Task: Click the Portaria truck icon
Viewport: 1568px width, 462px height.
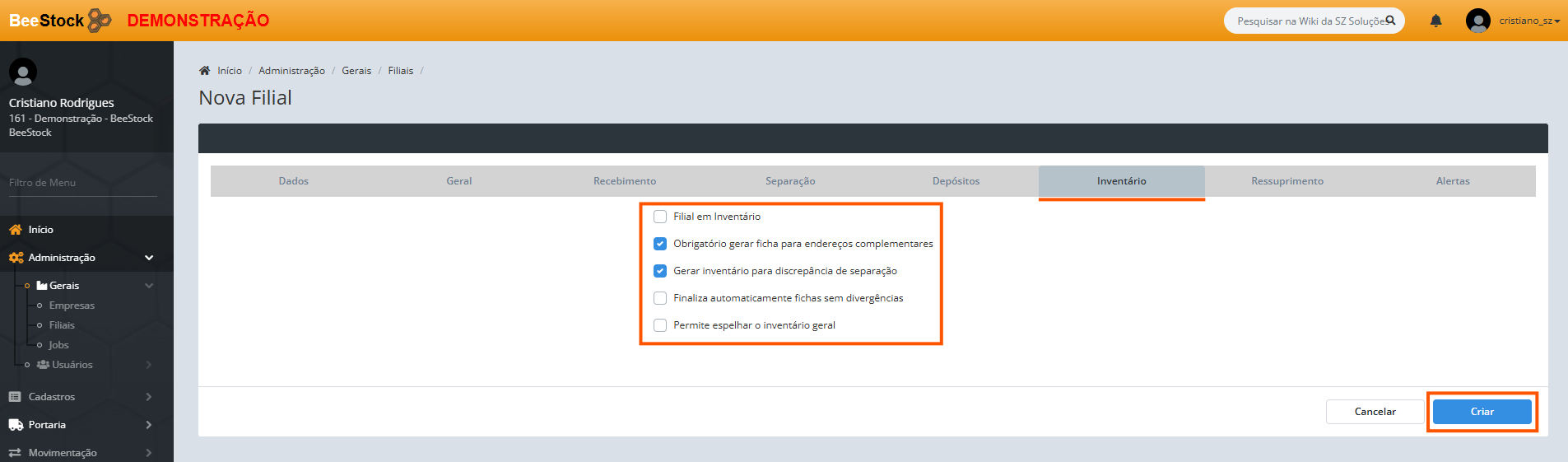Action: pos(16,425)
